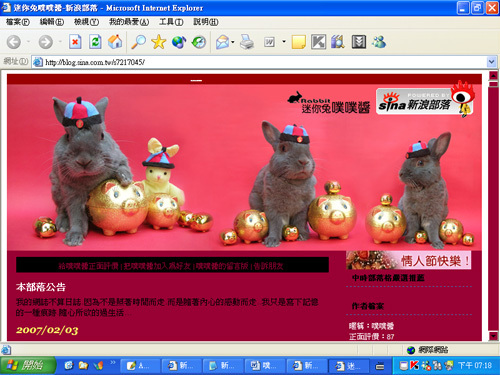Open Favorites with the star icon
This screenshot has width=500, height=375.
(x=158, y=42)
